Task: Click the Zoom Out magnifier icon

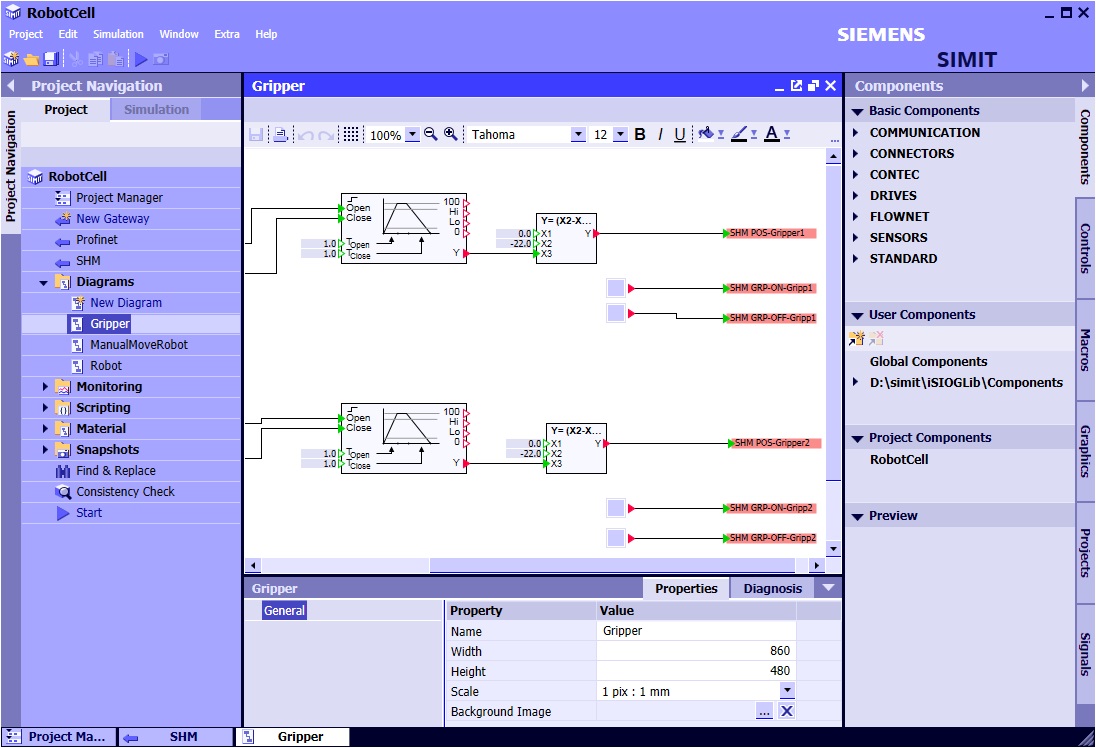Action: [x=431, y=134]
